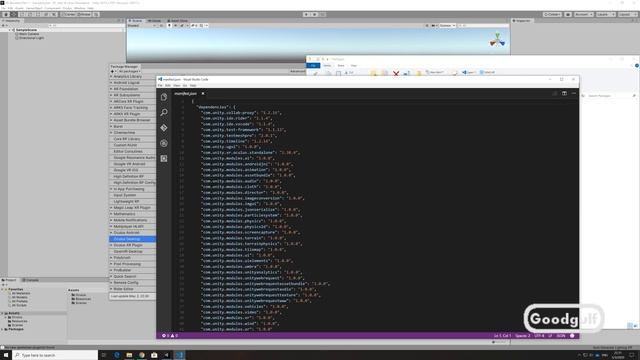
Task: Click Windows taskbar search box
Action: (55, 355)
